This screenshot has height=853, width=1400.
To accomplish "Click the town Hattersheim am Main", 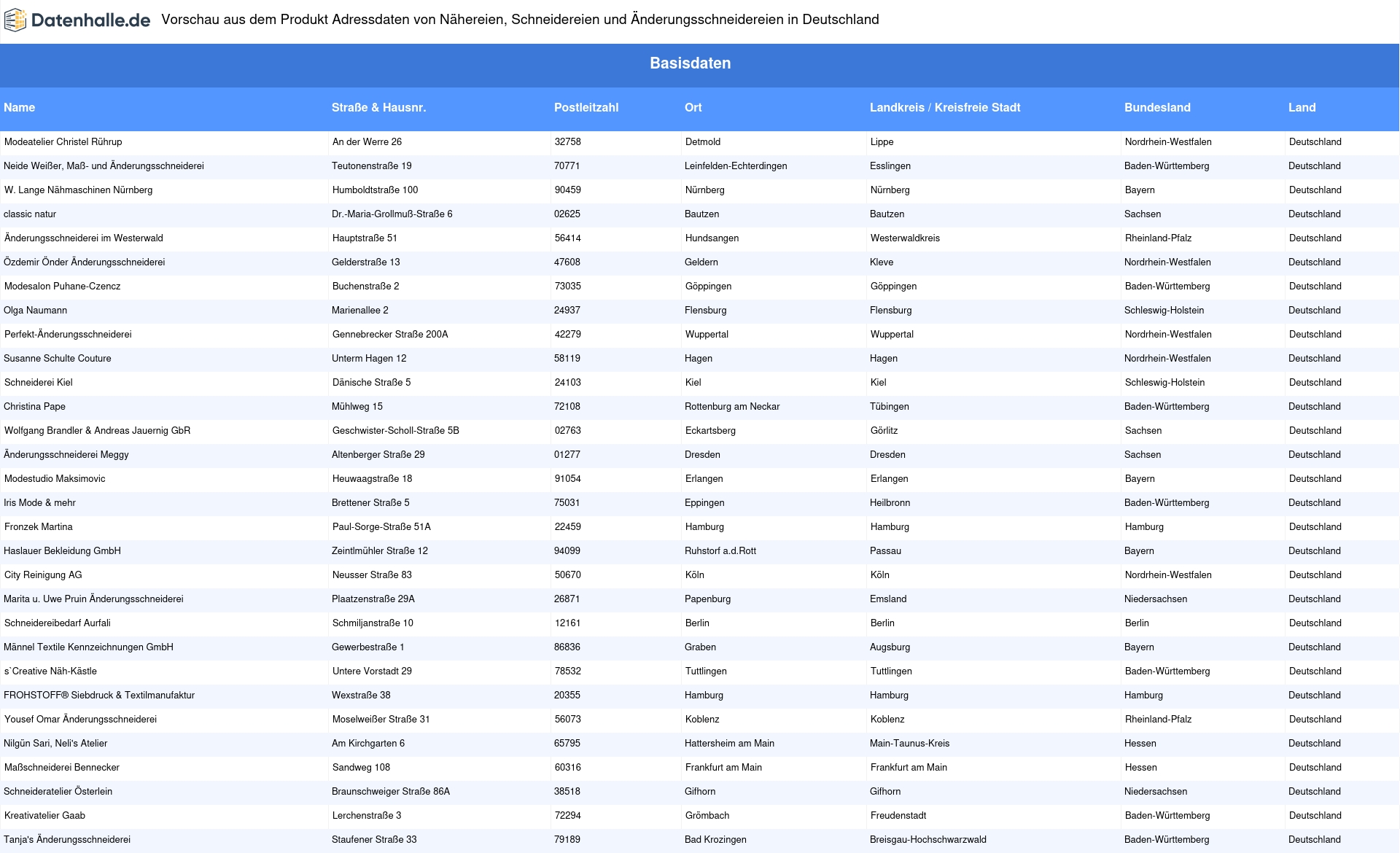I will point(729,743).
